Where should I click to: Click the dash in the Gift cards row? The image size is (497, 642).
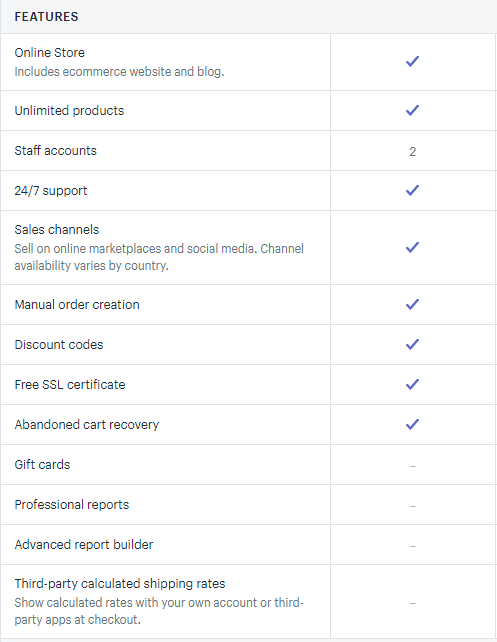413,466
